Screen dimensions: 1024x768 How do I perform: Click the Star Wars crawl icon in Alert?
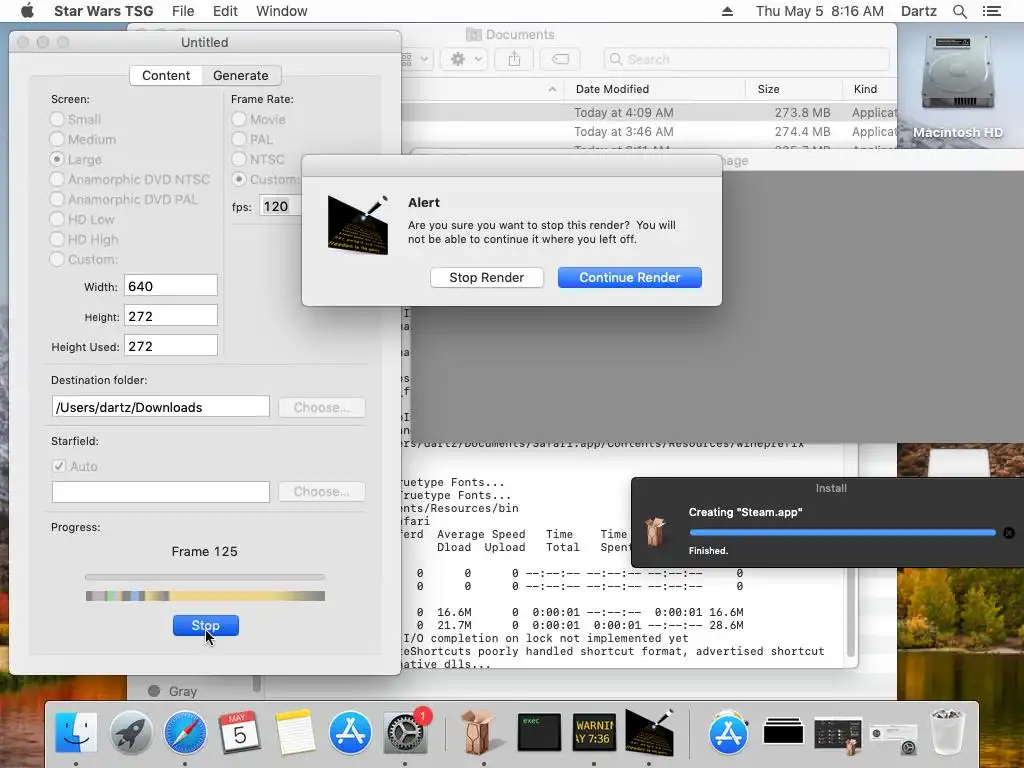coord(358,224)
